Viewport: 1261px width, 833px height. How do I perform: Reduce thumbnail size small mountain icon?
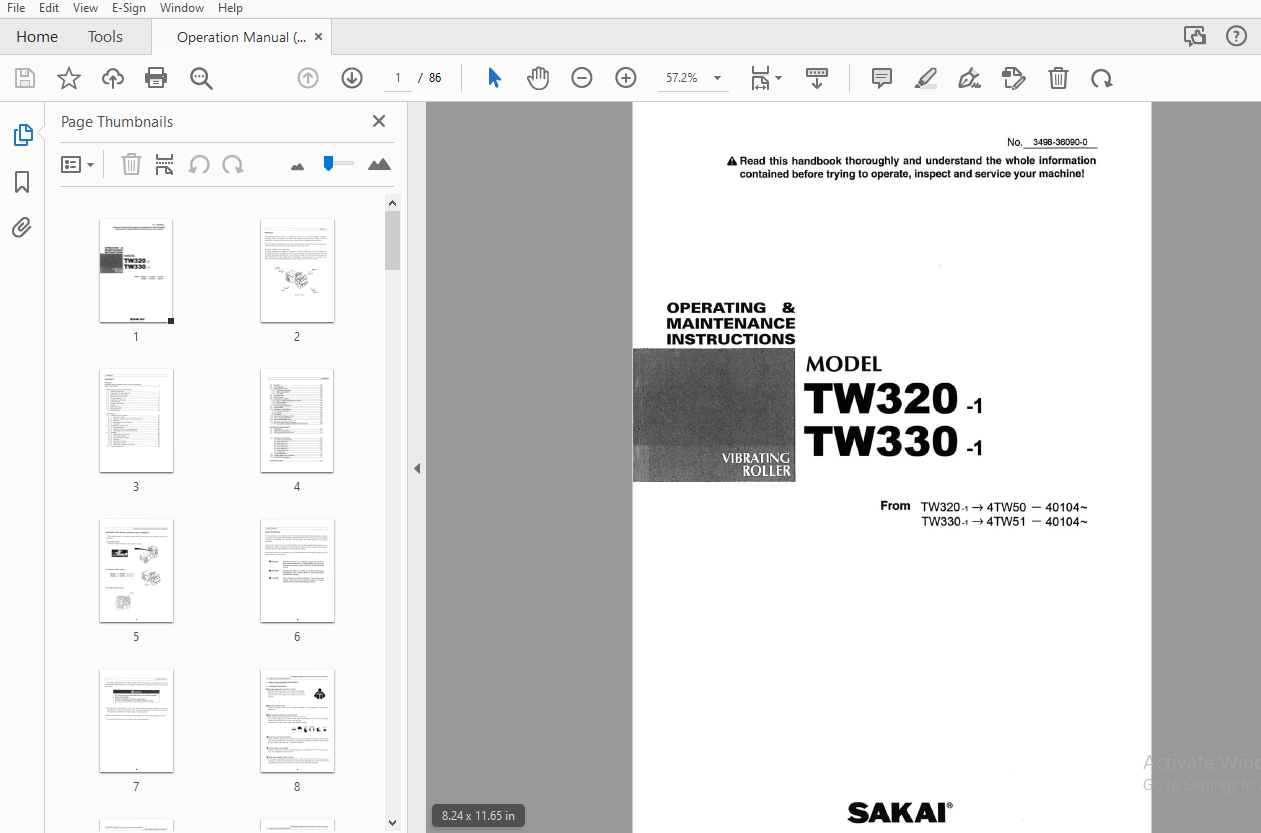tap(297, 166)
